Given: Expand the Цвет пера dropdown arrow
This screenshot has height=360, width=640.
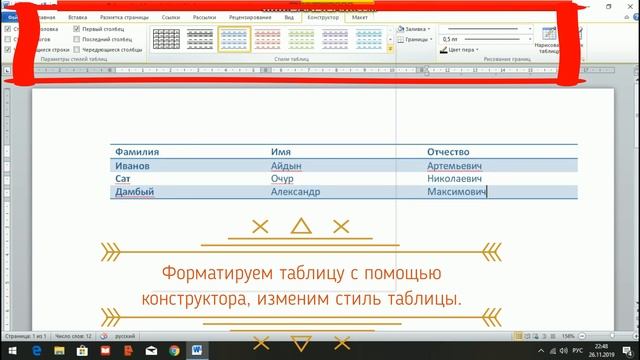Looking at the screenshot, I should pos(477,50).
